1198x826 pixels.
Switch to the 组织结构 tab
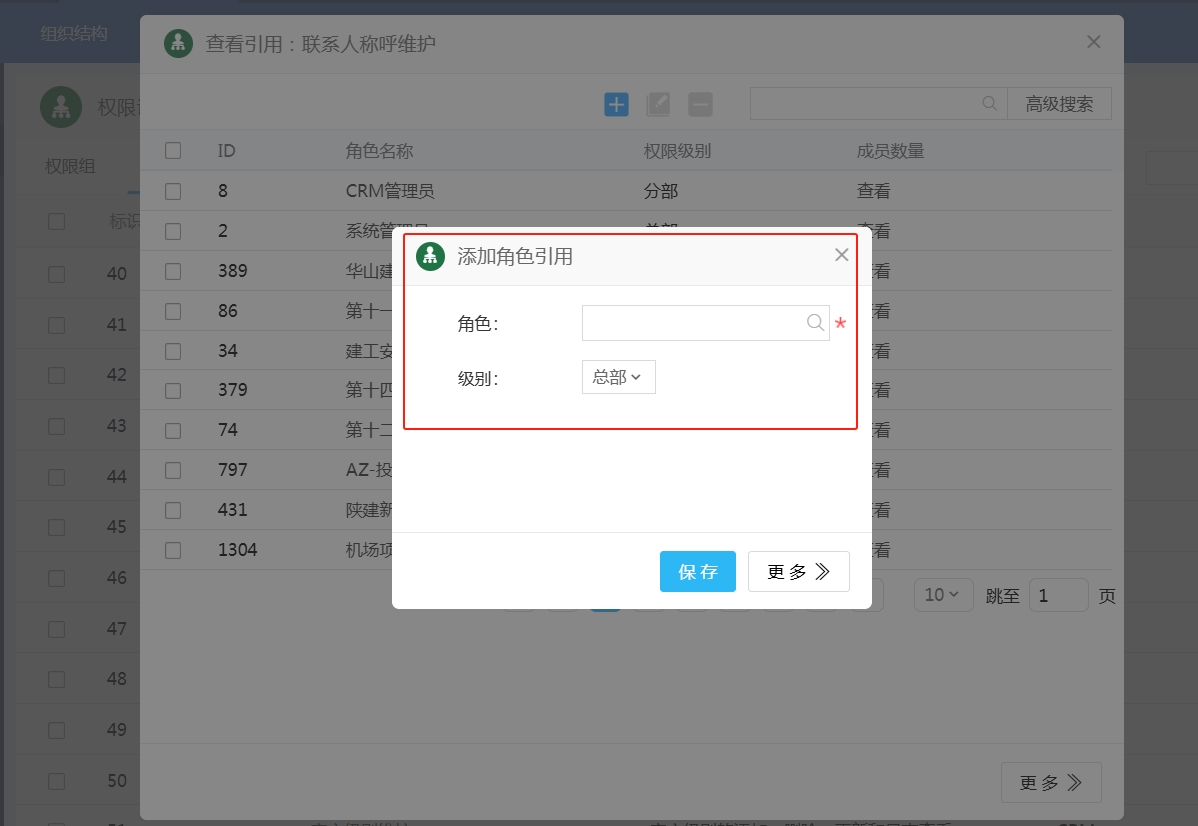point(74,34)
